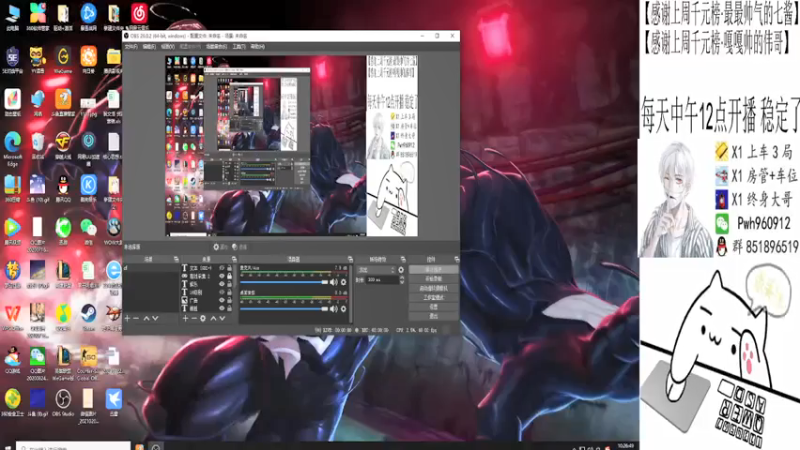
Task: Open the 文件(F) menu in OBS
Action: 131,46
